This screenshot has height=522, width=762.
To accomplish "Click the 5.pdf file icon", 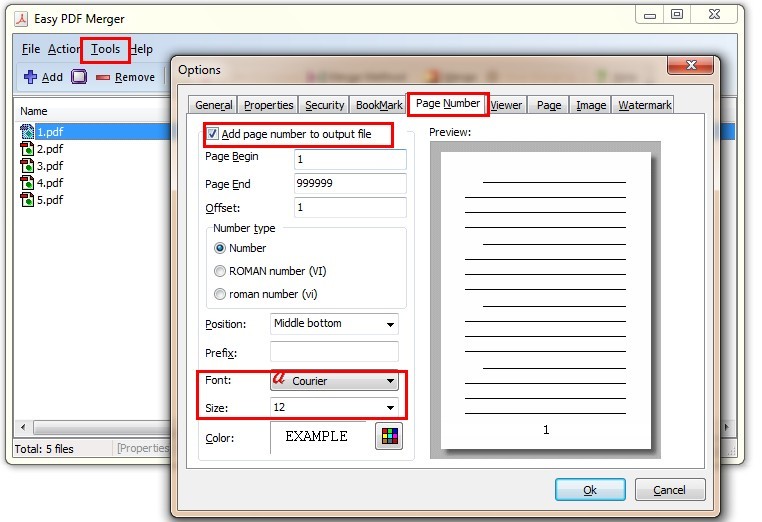I will click(x=27, y=200).
